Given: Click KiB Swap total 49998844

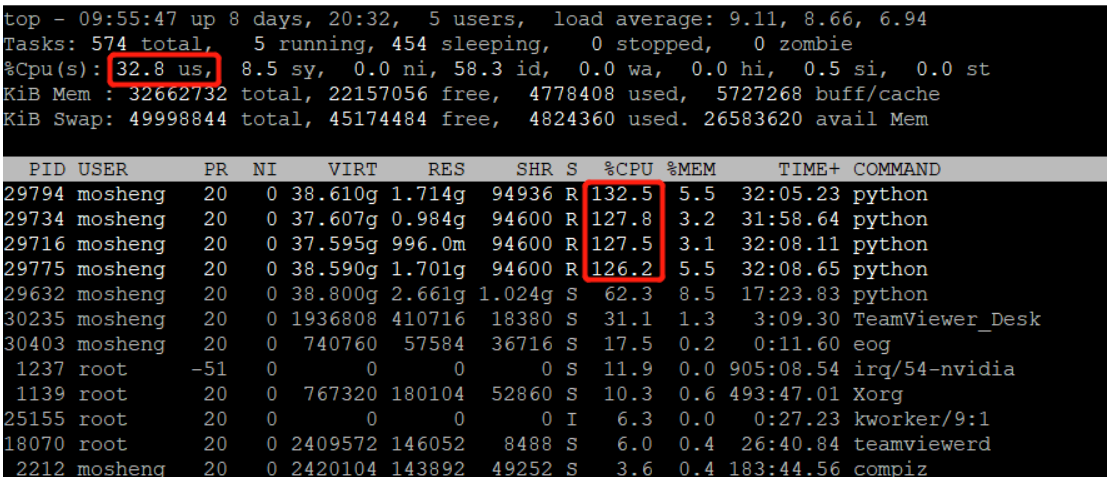Looking at the screenshot, I should [x=179, y=119].
